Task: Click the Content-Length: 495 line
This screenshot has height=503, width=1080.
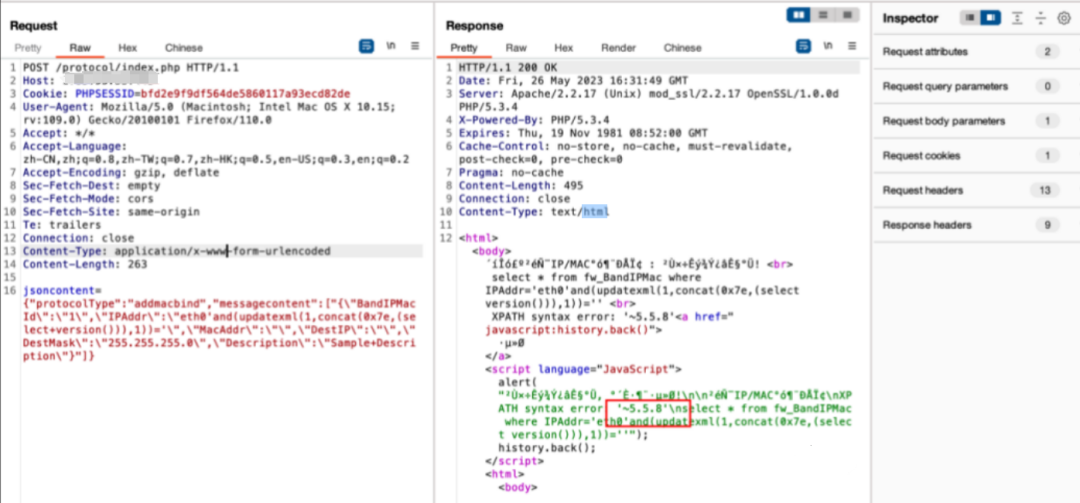Action: click(x=521, y=185)
